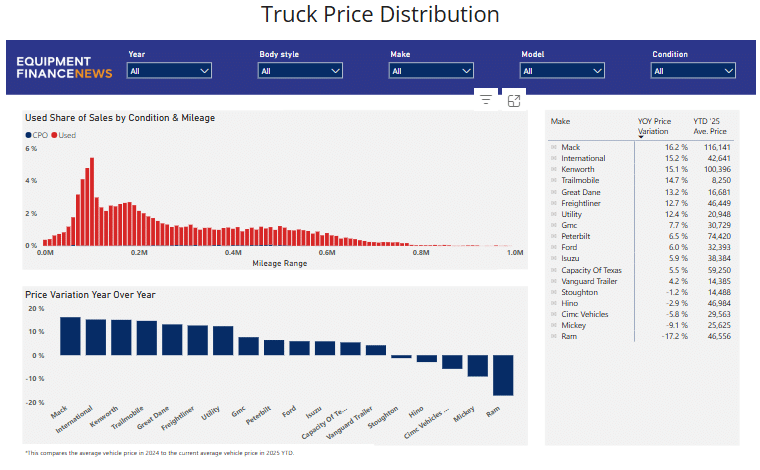The image size is (760, 470).
Task: Expand the Hino table row
Action: click(554, 303)
